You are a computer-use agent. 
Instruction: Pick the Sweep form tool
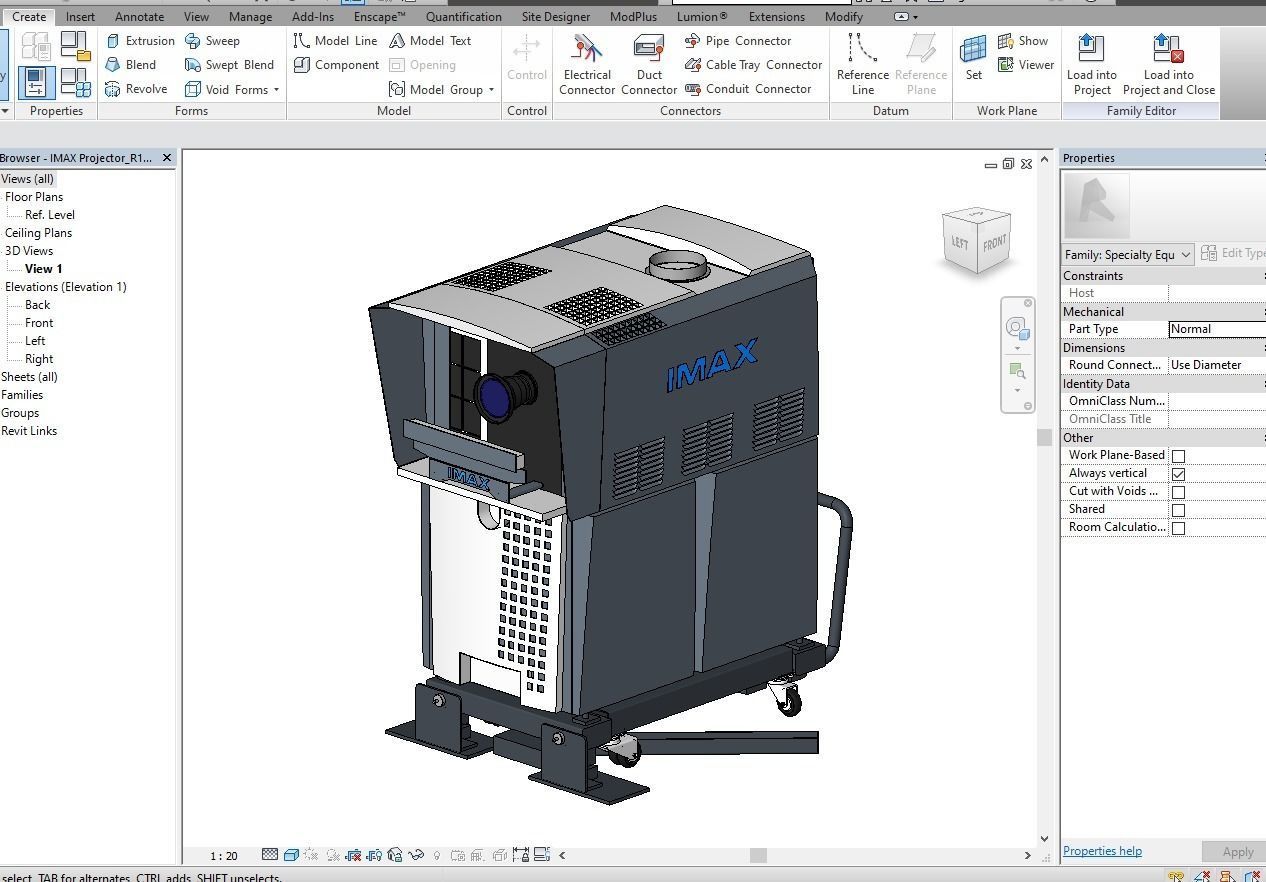tap(212, 41)
